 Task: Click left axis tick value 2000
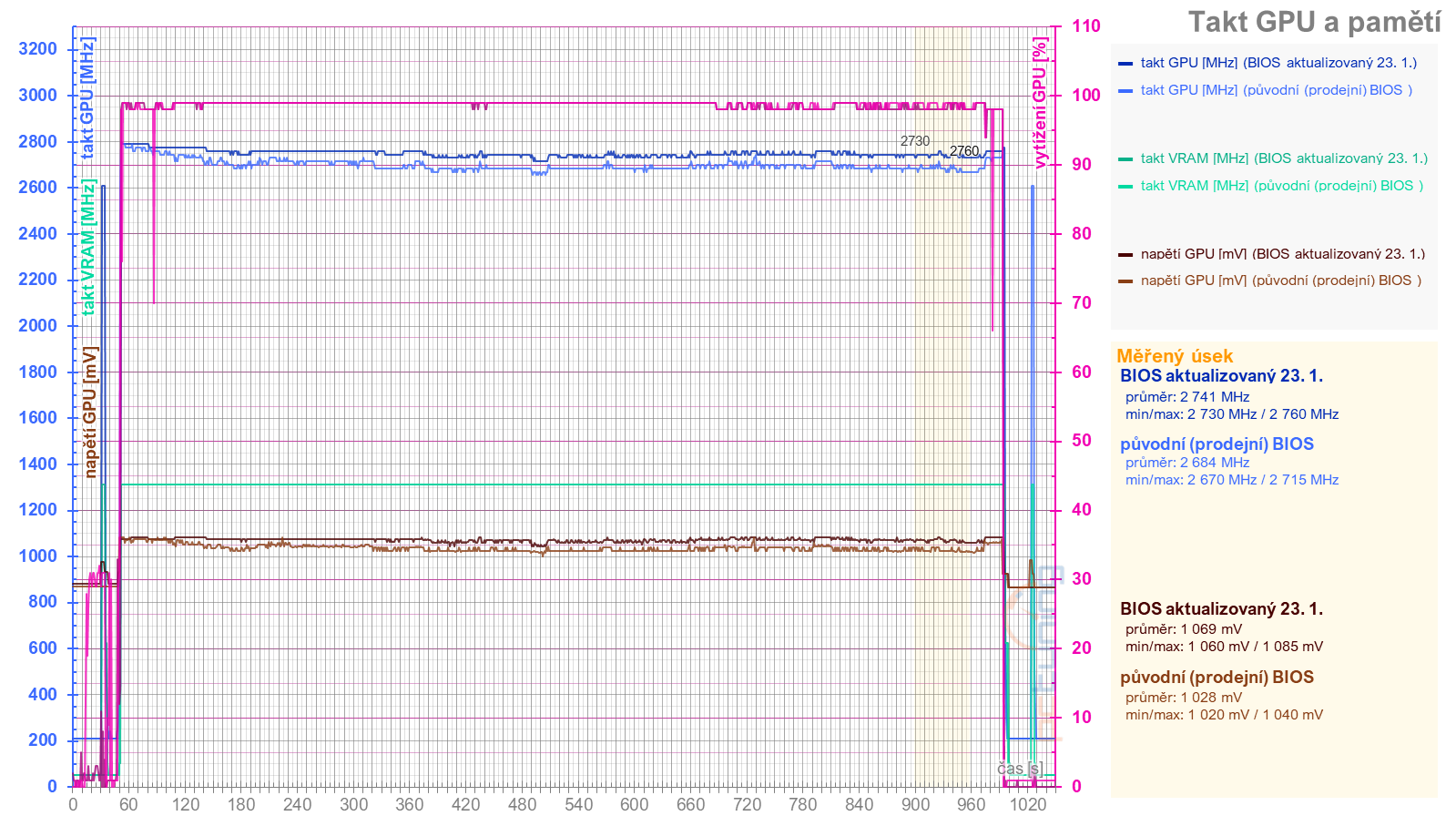click(37, 326)
